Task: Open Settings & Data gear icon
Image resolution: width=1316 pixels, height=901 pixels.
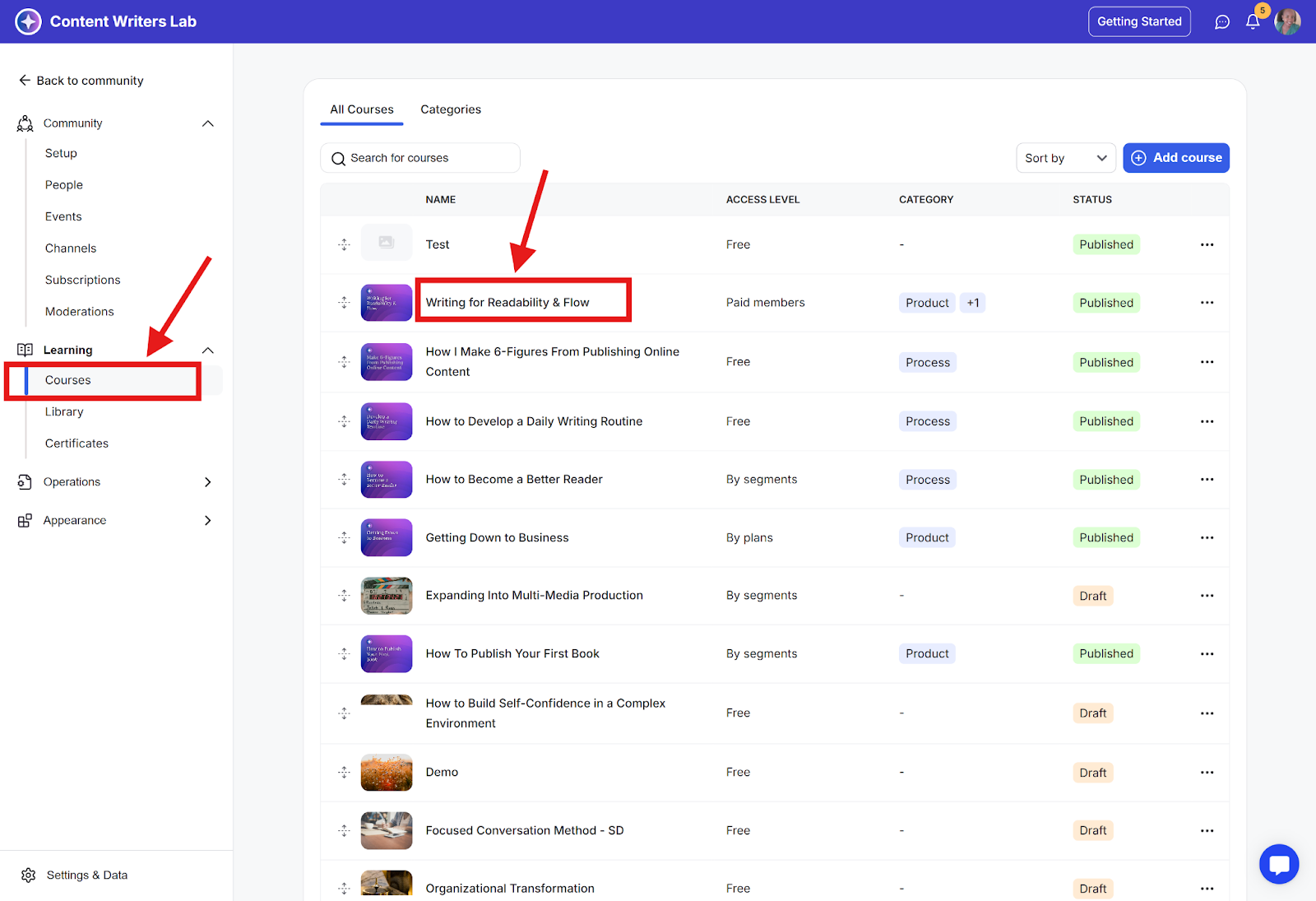Action: [x=29, y=875]
